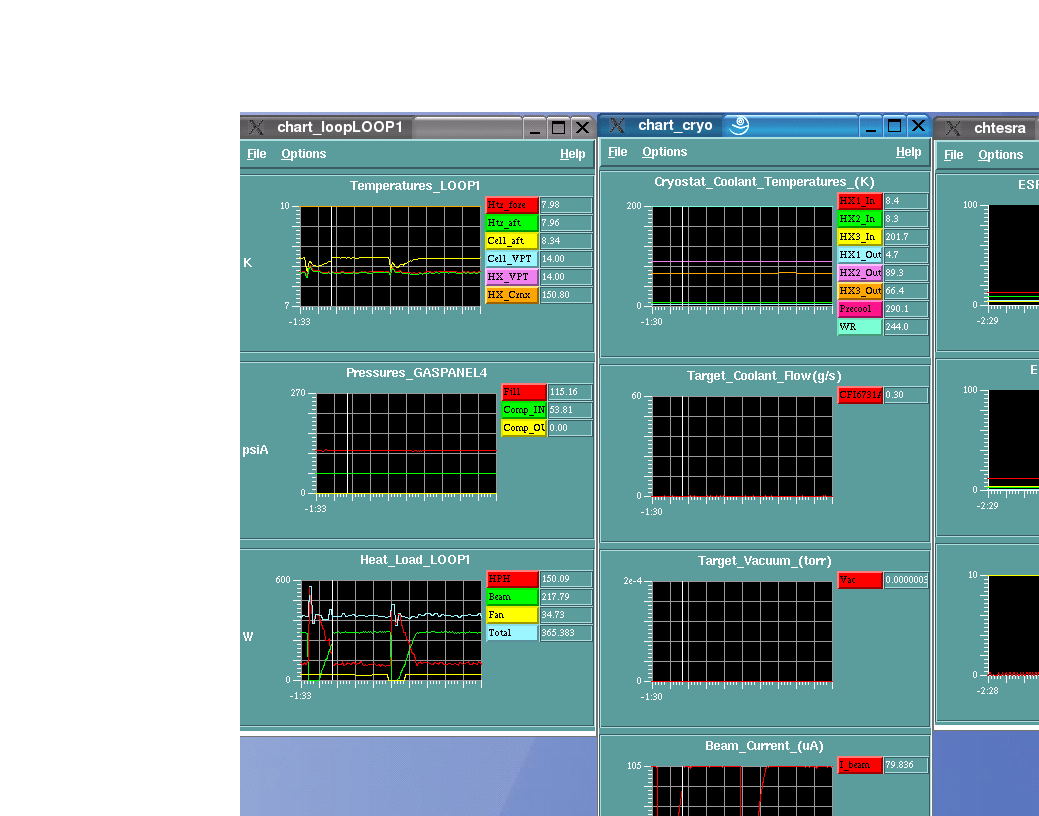Click inside the Heat_Load_LOOP1 plot area
Screen dimensions: 1039x816
click(392, 630)
